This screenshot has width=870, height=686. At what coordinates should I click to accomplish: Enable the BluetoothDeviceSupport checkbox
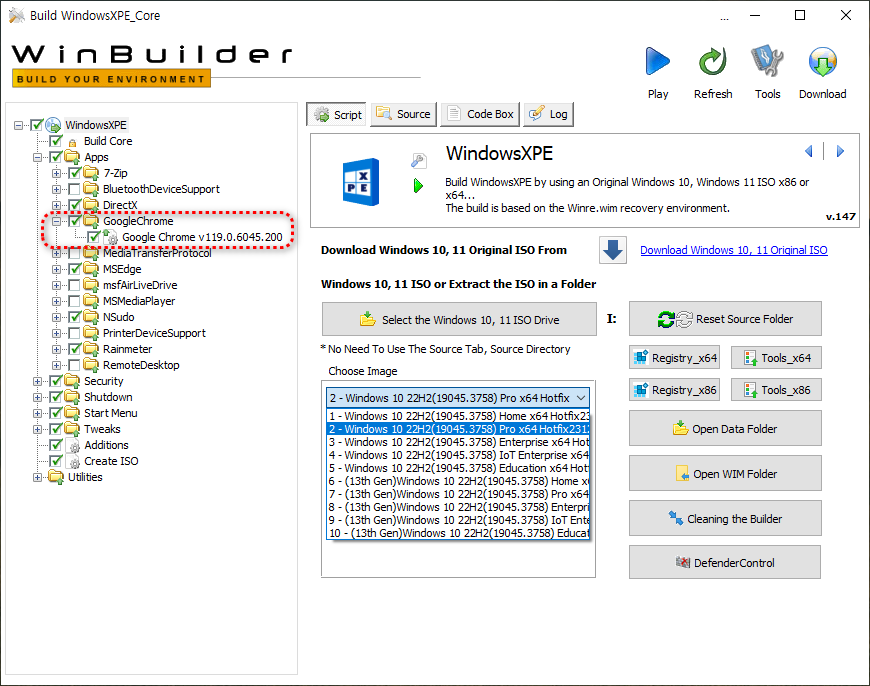pos(74,189)
